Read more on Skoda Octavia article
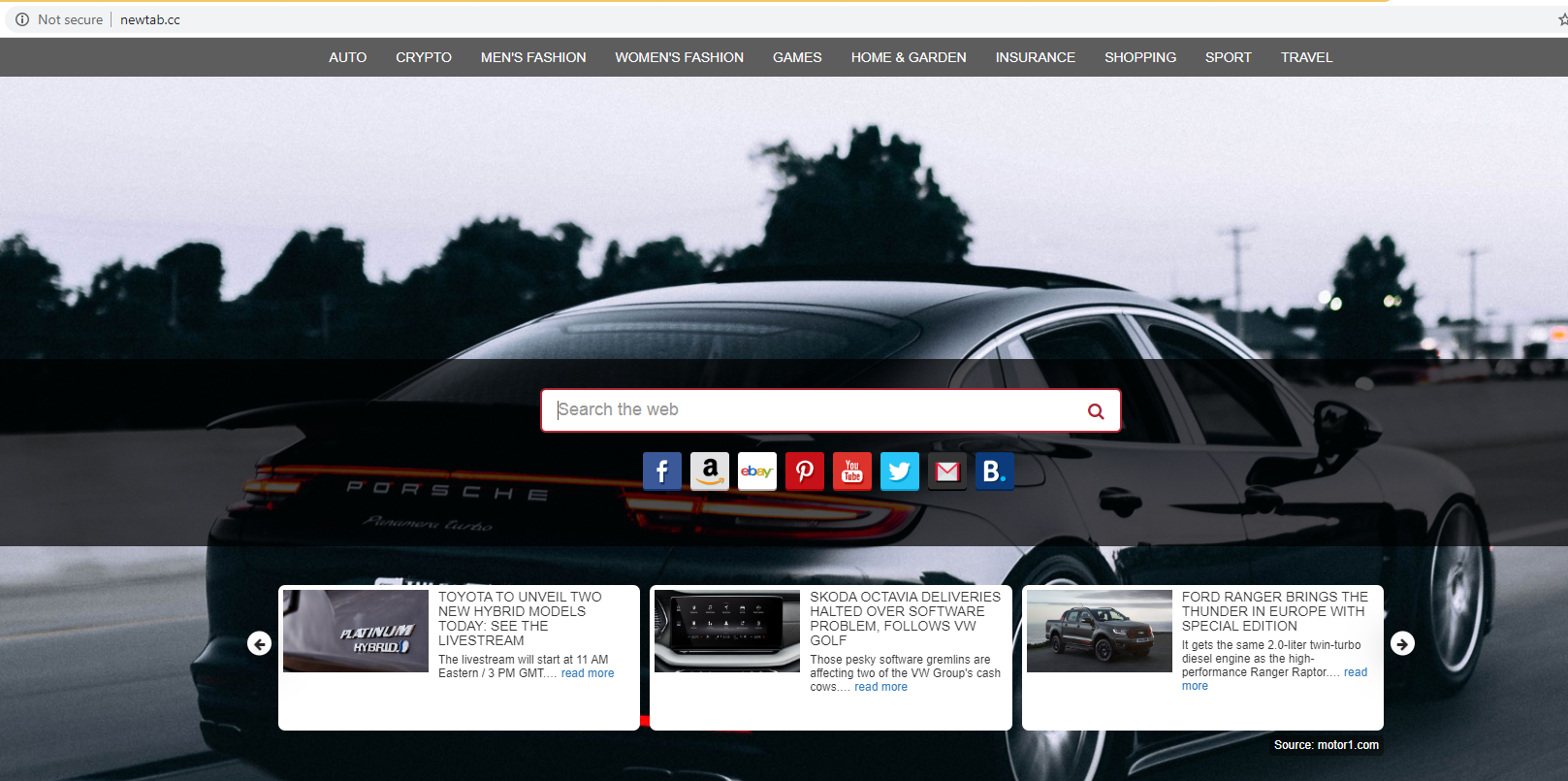The image size is (1568, 781). (x=880, y=687)
